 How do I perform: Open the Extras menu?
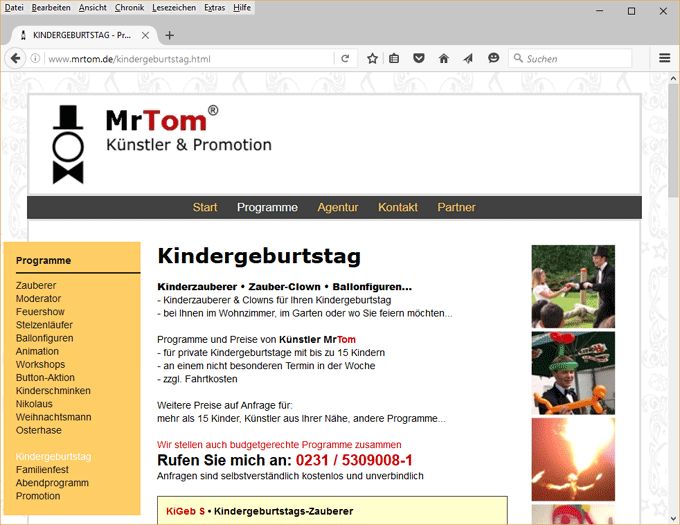[x=215, y=7]
